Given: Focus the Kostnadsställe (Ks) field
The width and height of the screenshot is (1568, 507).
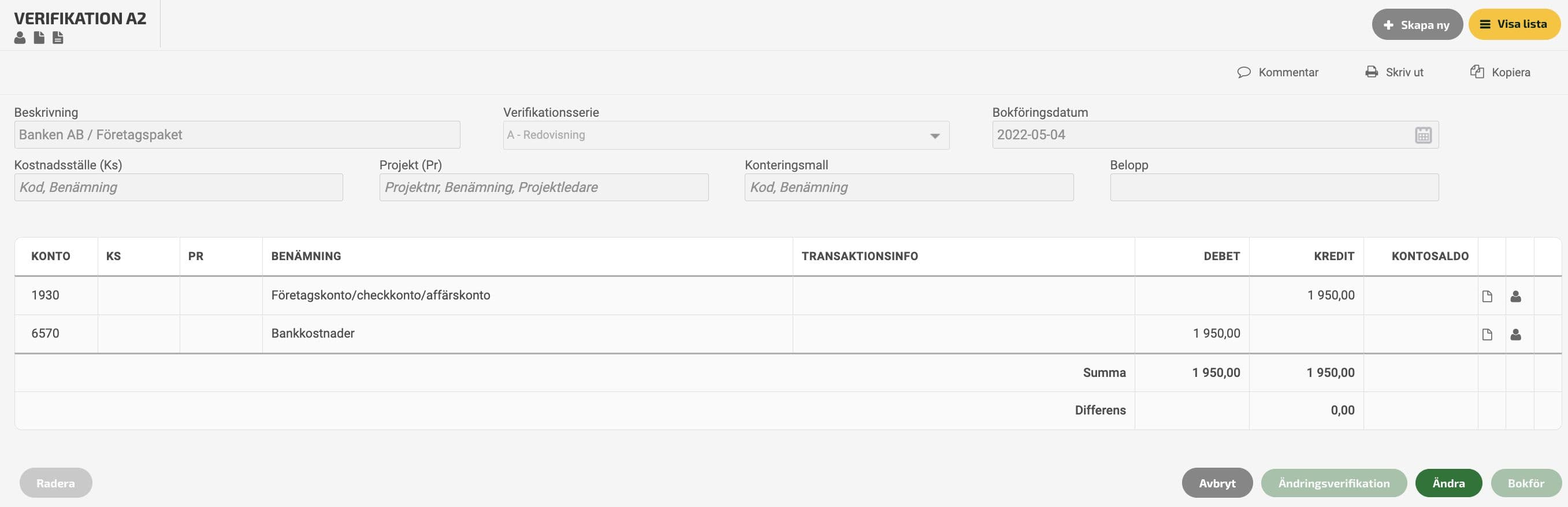Looking at the screenshot, I should point(179,187).
